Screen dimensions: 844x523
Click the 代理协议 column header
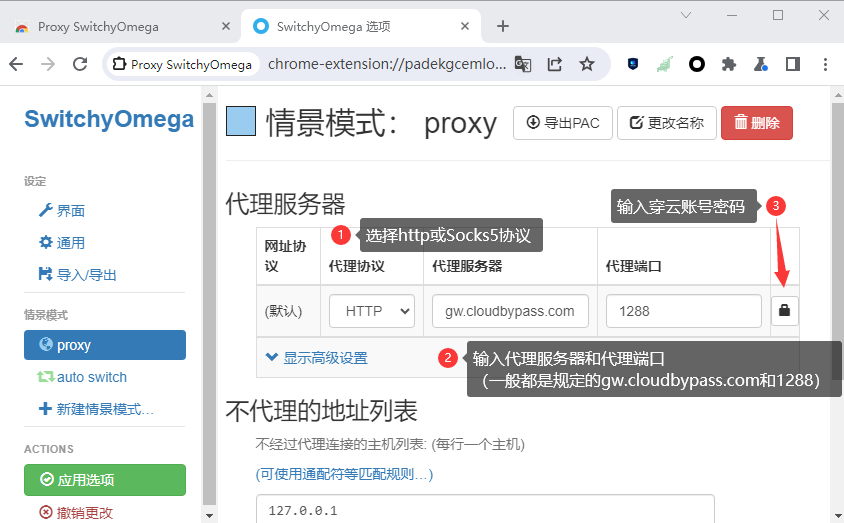pyautogui.click(x=356, y=266)
